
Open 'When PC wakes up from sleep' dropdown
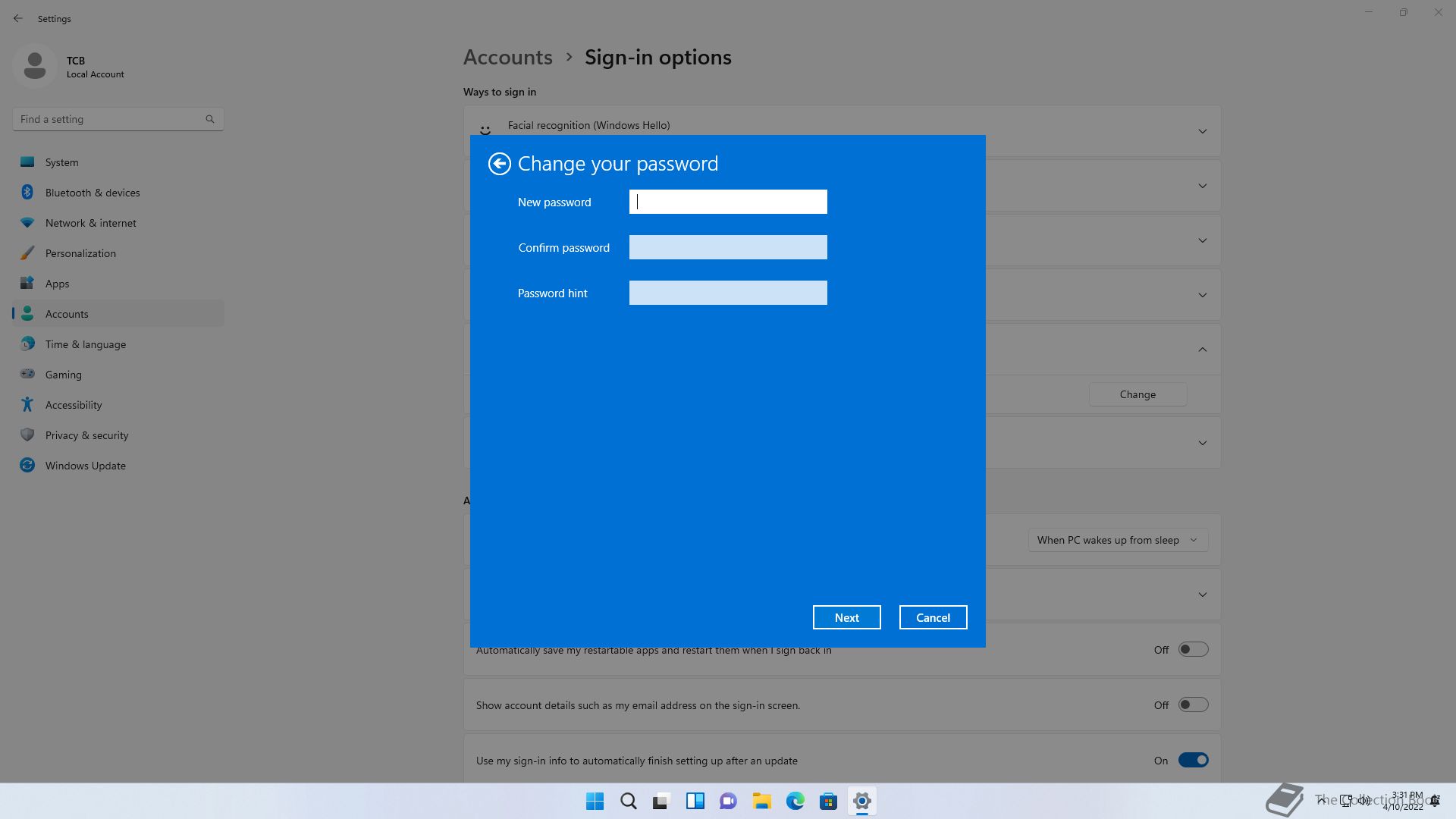pyautogui.click(x=1117, y=540)
